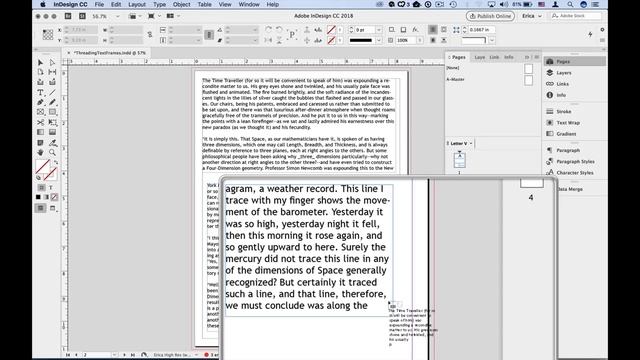The width and height of the screenshot is (640, 360).
Task: Open the Text Wrap panel
Action: pos(568,122)
